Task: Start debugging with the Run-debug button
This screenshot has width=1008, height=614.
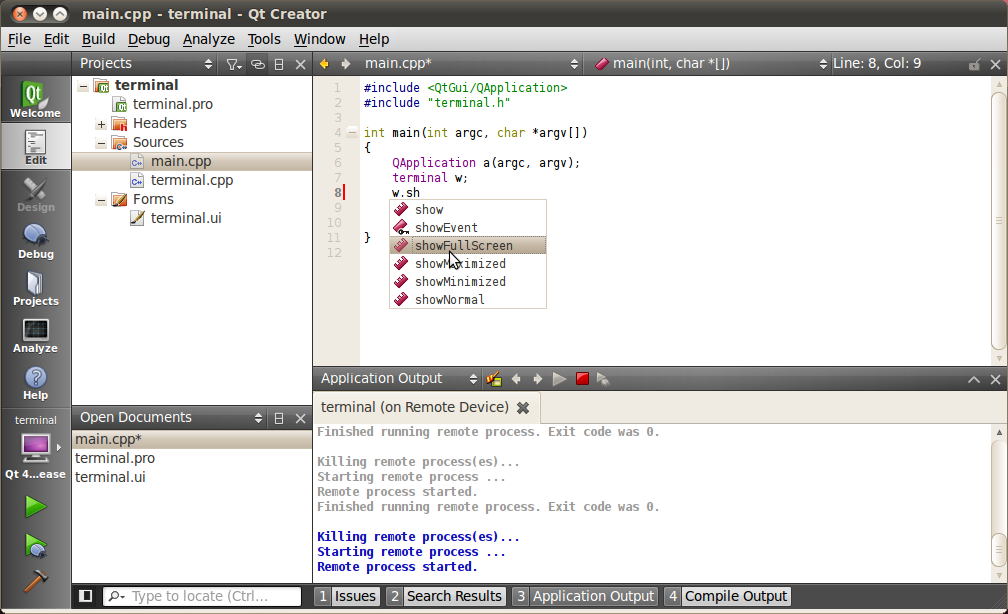Action: pos(35,546)
